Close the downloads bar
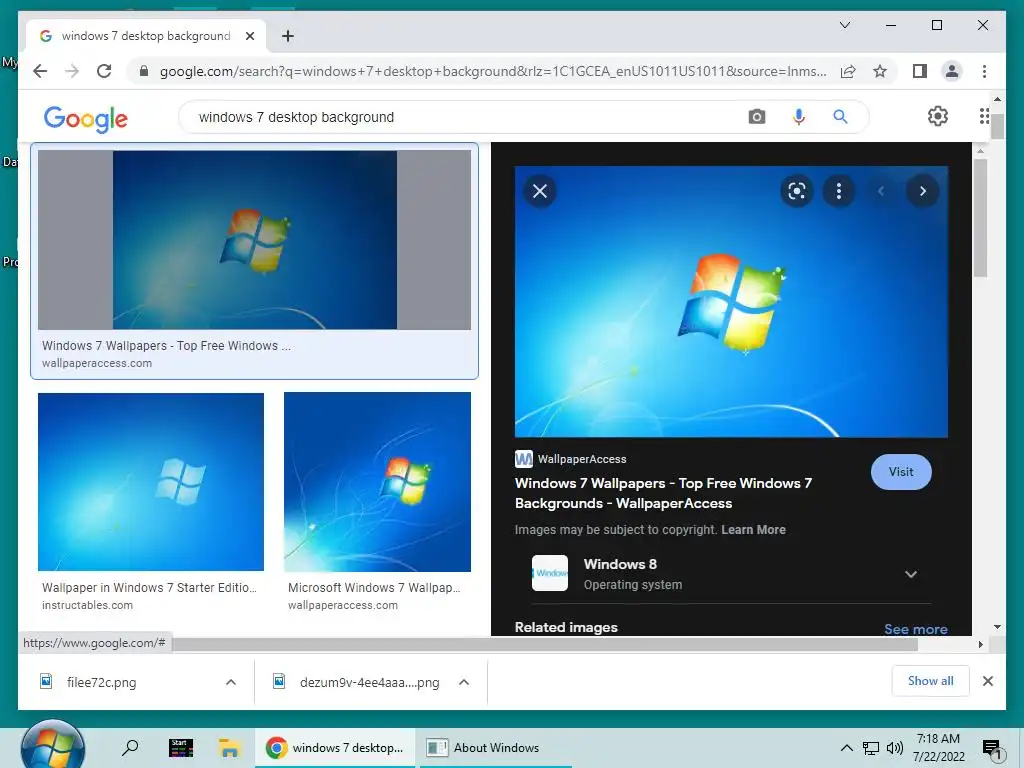1024x768 pixels. pyautogui.click(x=987, y=681)
